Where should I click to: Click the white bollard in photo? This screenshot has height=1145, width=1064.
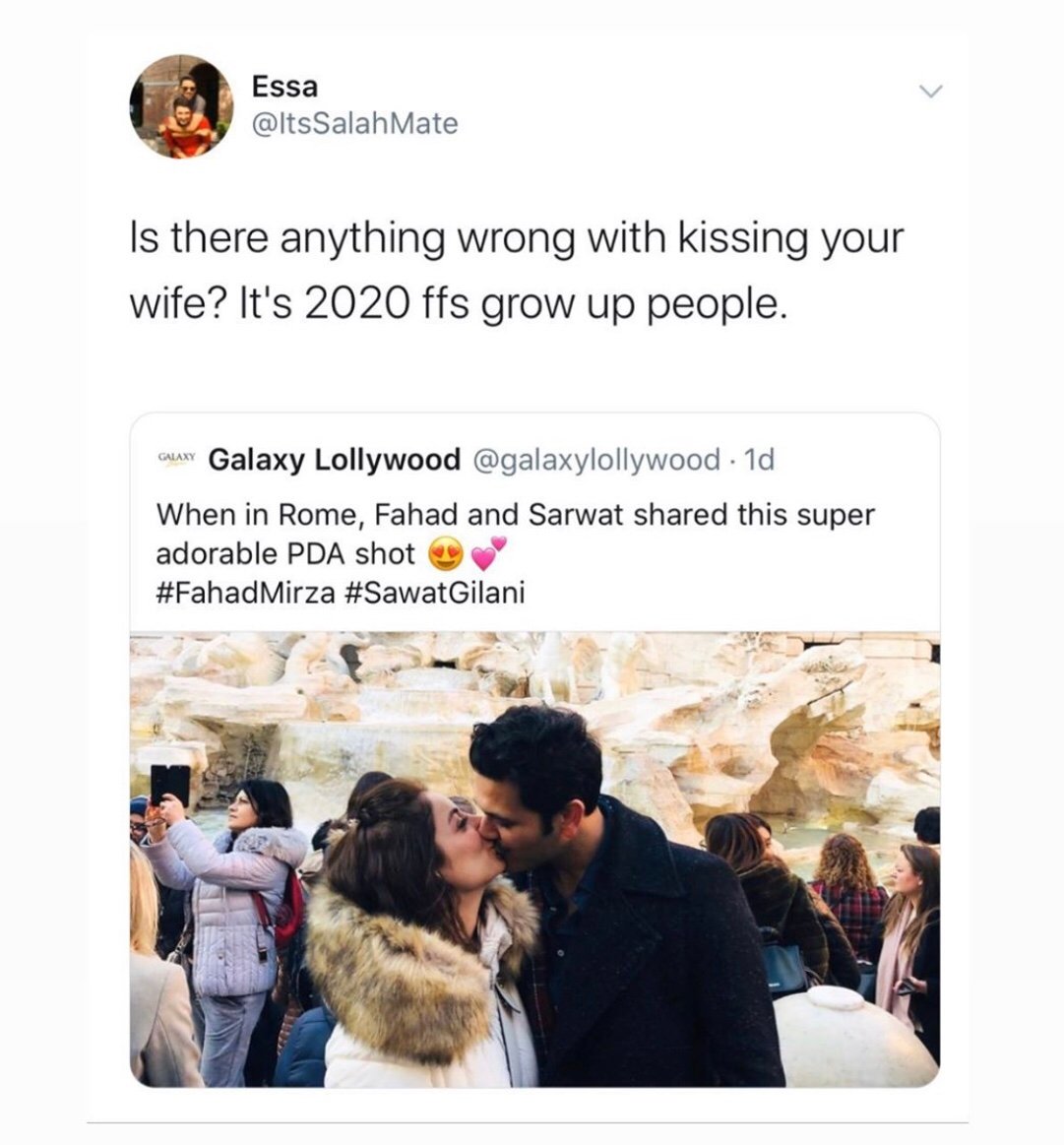[x=853, y=1035]
